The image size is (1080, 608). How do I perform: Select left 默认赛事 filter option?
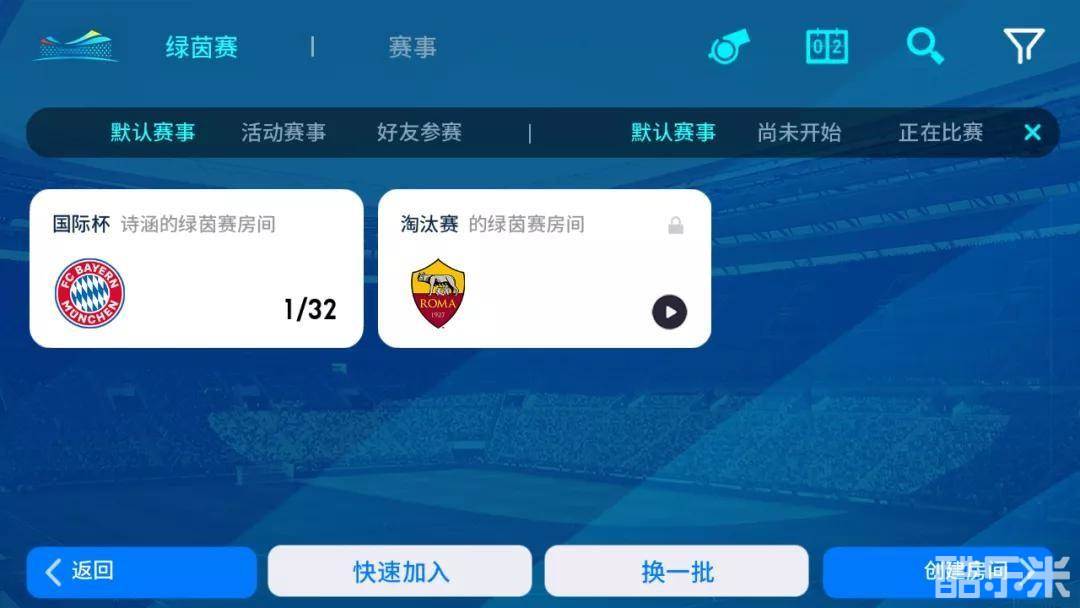point(153,132)
